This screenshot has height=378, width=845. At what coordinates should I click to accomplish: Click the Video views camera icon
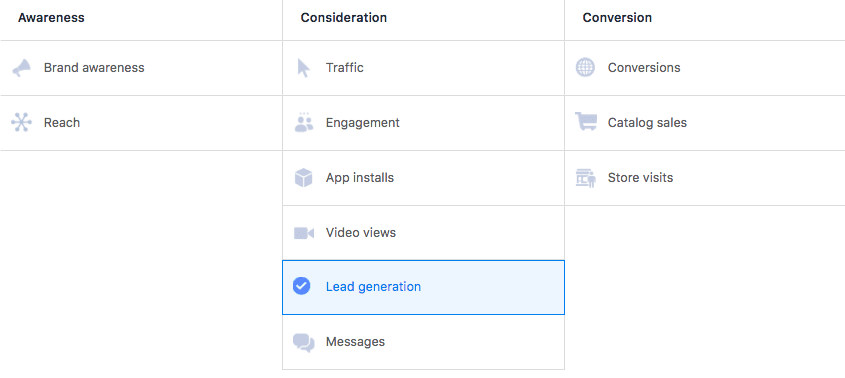304,233
